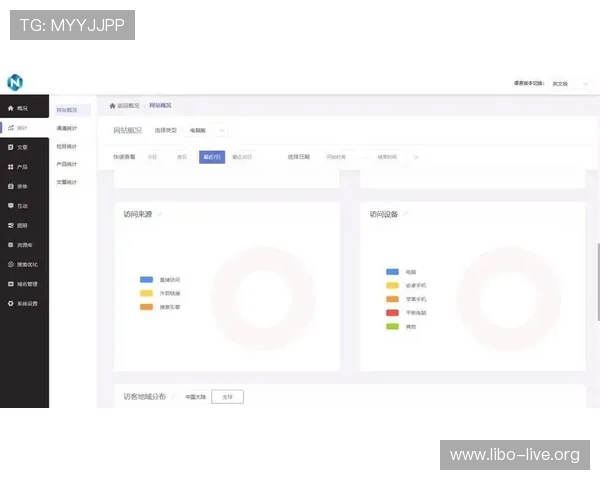The image size is (600, 480).
Task: Click the blue N logo
Action: 15,82
